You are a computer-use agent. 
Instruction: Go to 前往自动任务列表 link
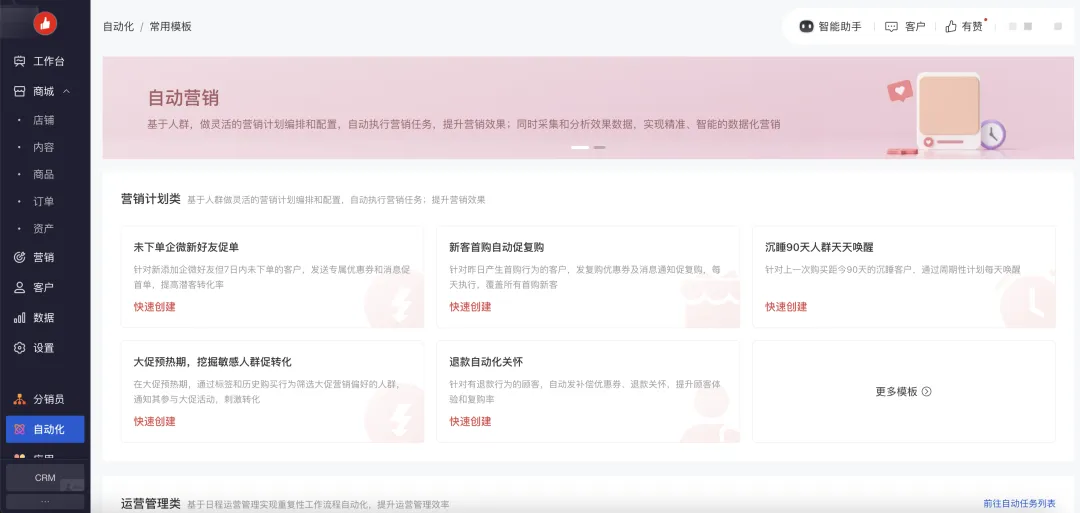1018,504
